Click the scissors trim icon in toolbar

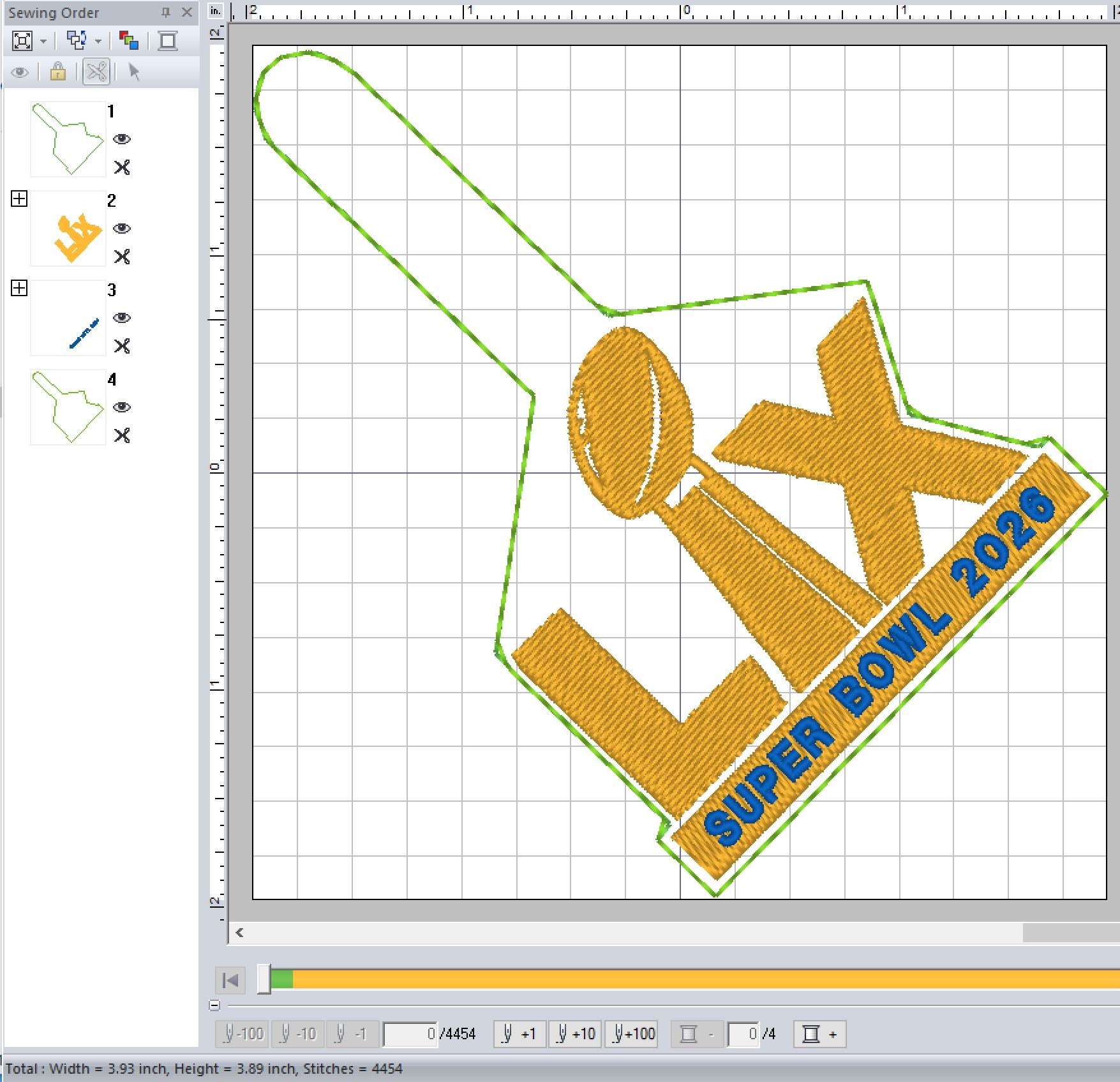pyautogui.click(x=97, y=71)
